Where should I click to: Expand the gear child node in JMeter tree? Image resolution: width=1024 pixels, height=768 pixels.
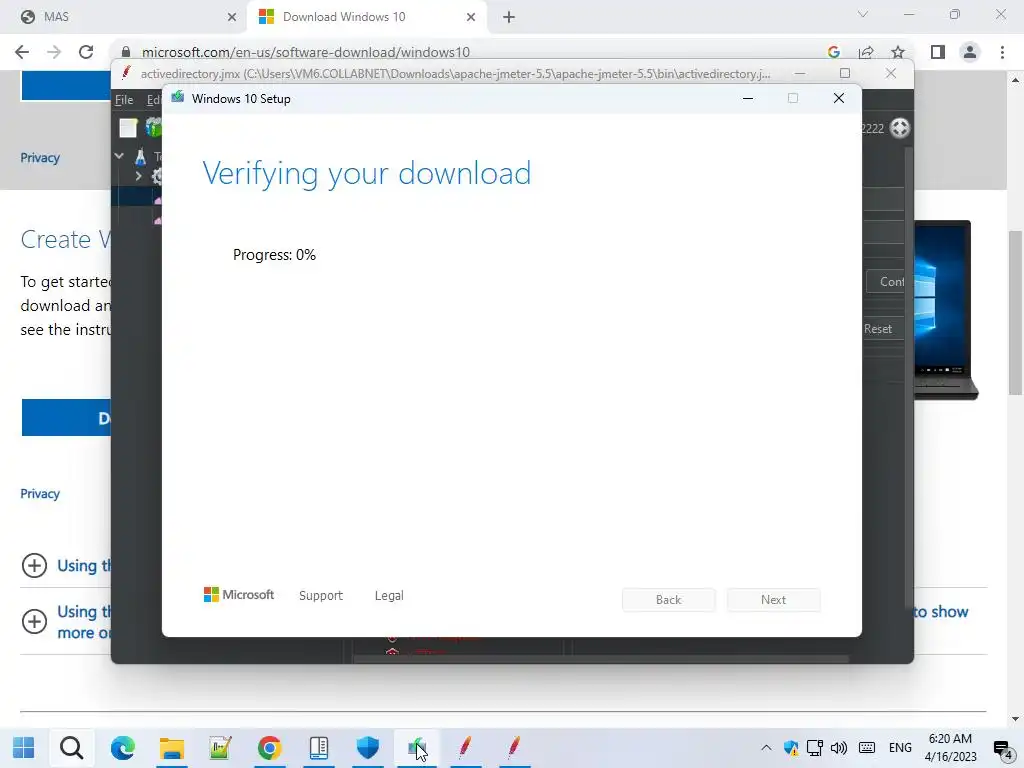click(138, 176)
